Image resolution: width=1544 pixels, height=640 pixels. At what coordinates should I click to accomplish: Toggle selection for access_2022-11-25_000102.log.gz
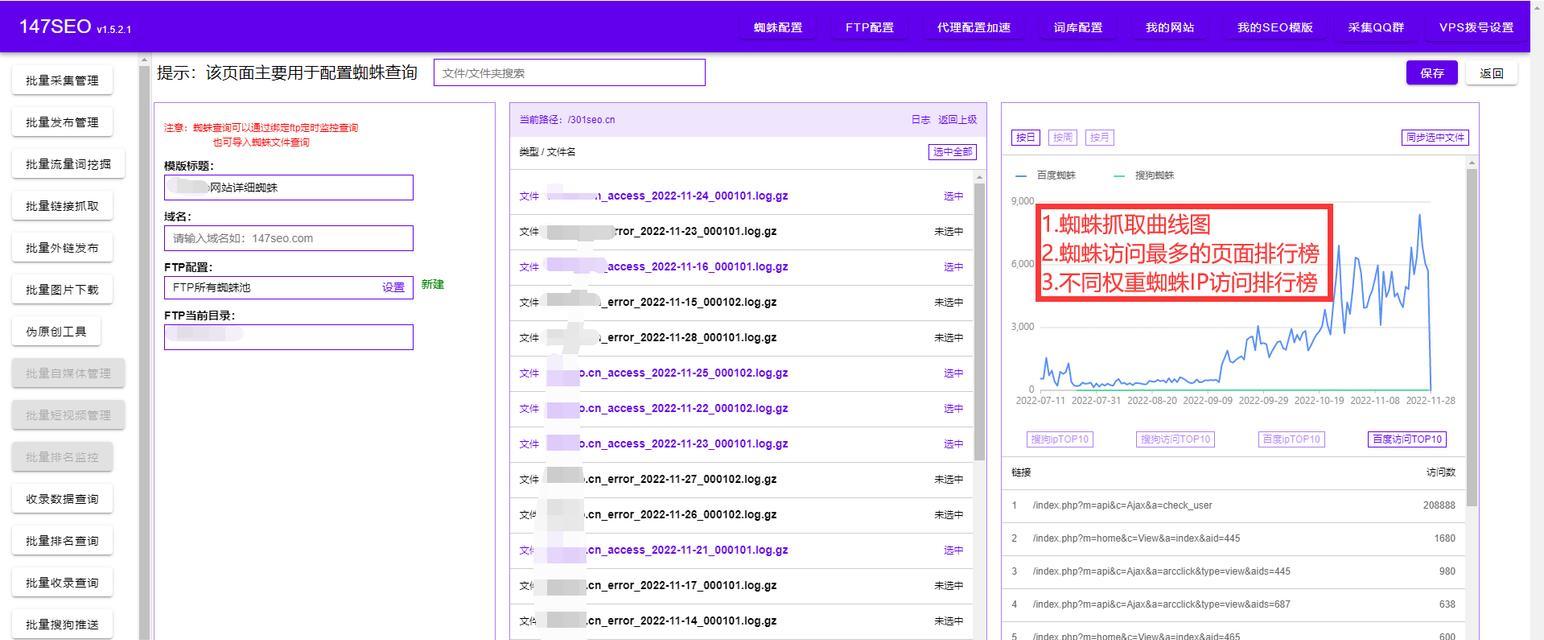point(953,373)
